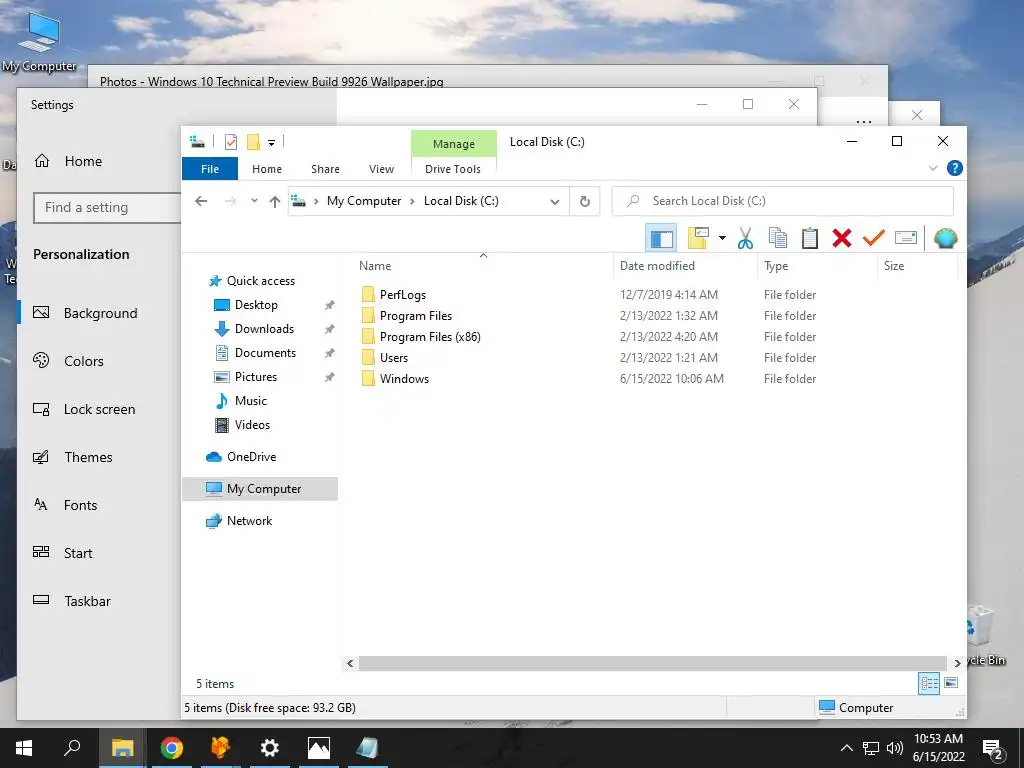Switch to large thumbnails view icon

[951, 683]
